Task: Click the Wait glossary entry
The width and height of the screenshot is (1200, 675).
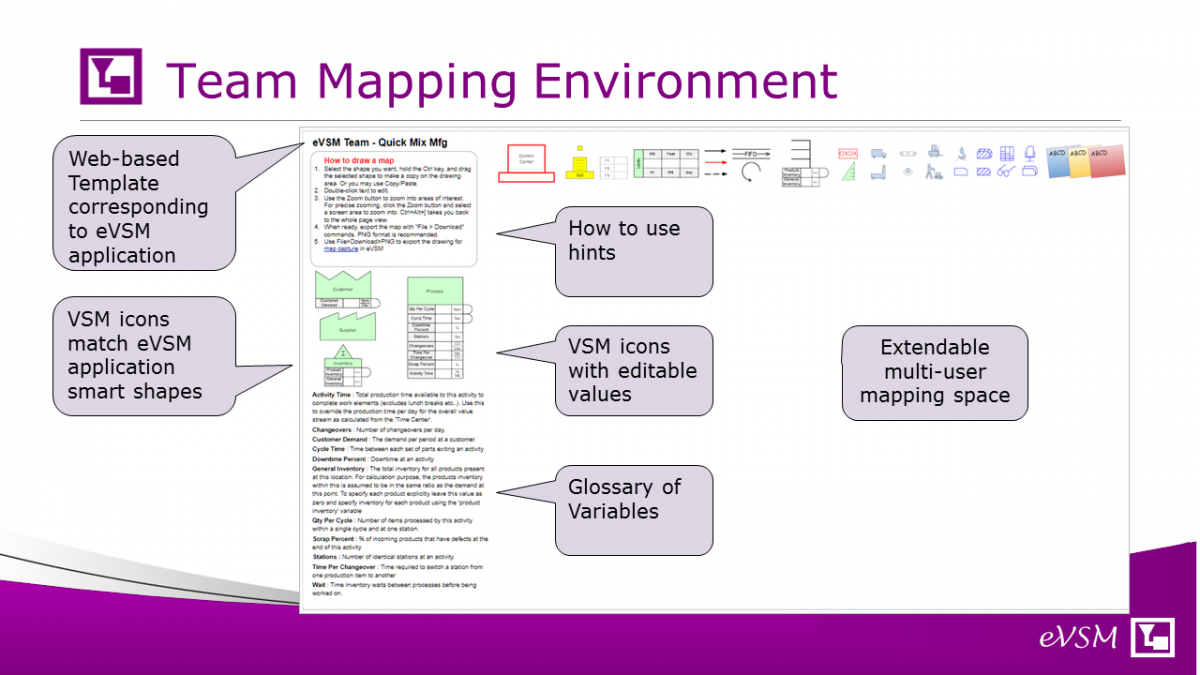Action: (395, 588)
